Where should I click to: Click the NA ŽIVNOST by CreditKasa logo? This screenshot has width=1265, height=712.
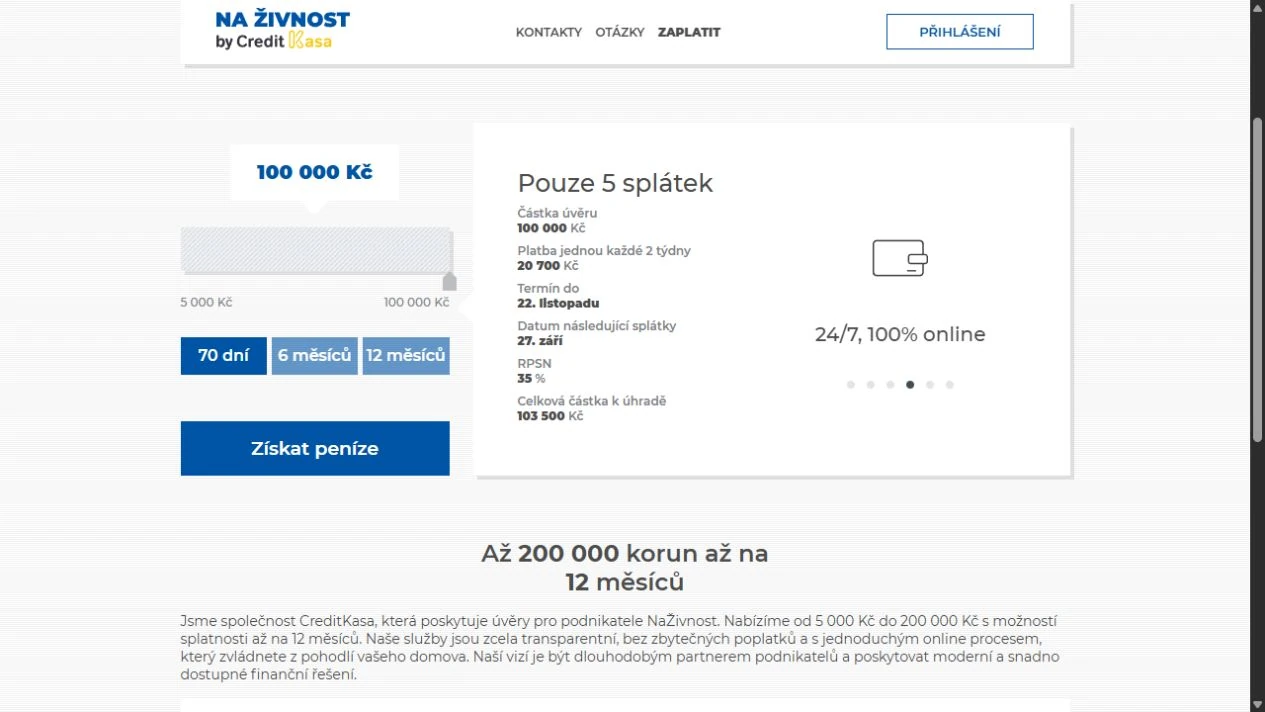[282, 30]
